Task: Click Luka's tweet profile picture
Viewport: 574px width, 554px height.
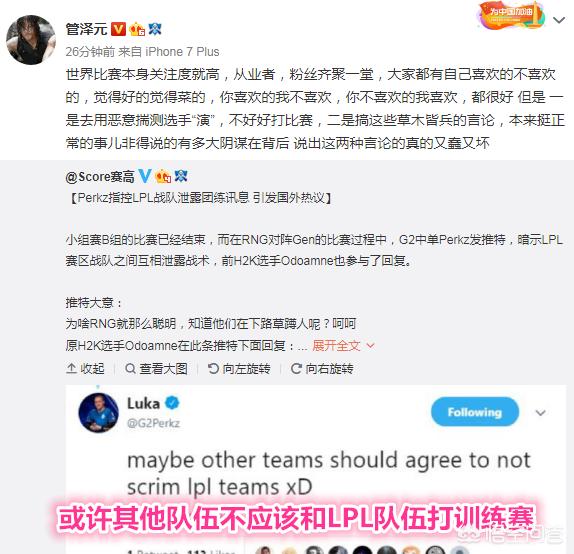Action: tap(98, 413)
